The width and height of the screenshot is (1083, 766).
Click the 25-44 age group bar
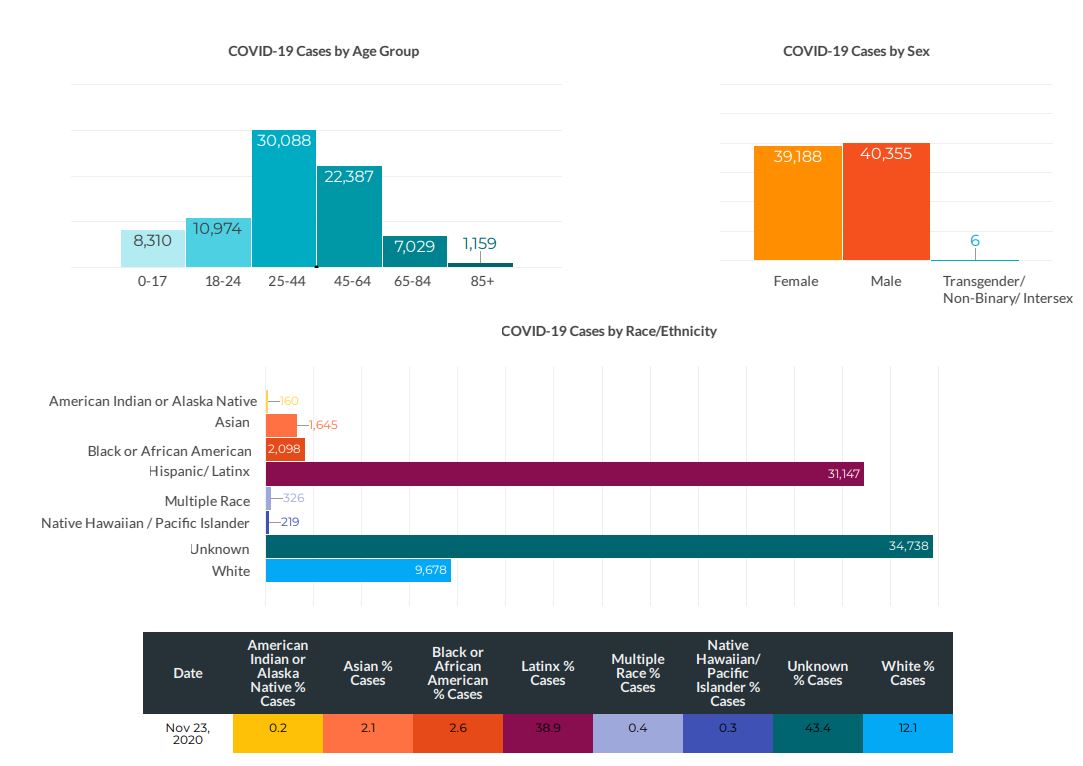(x=283, y=200)
